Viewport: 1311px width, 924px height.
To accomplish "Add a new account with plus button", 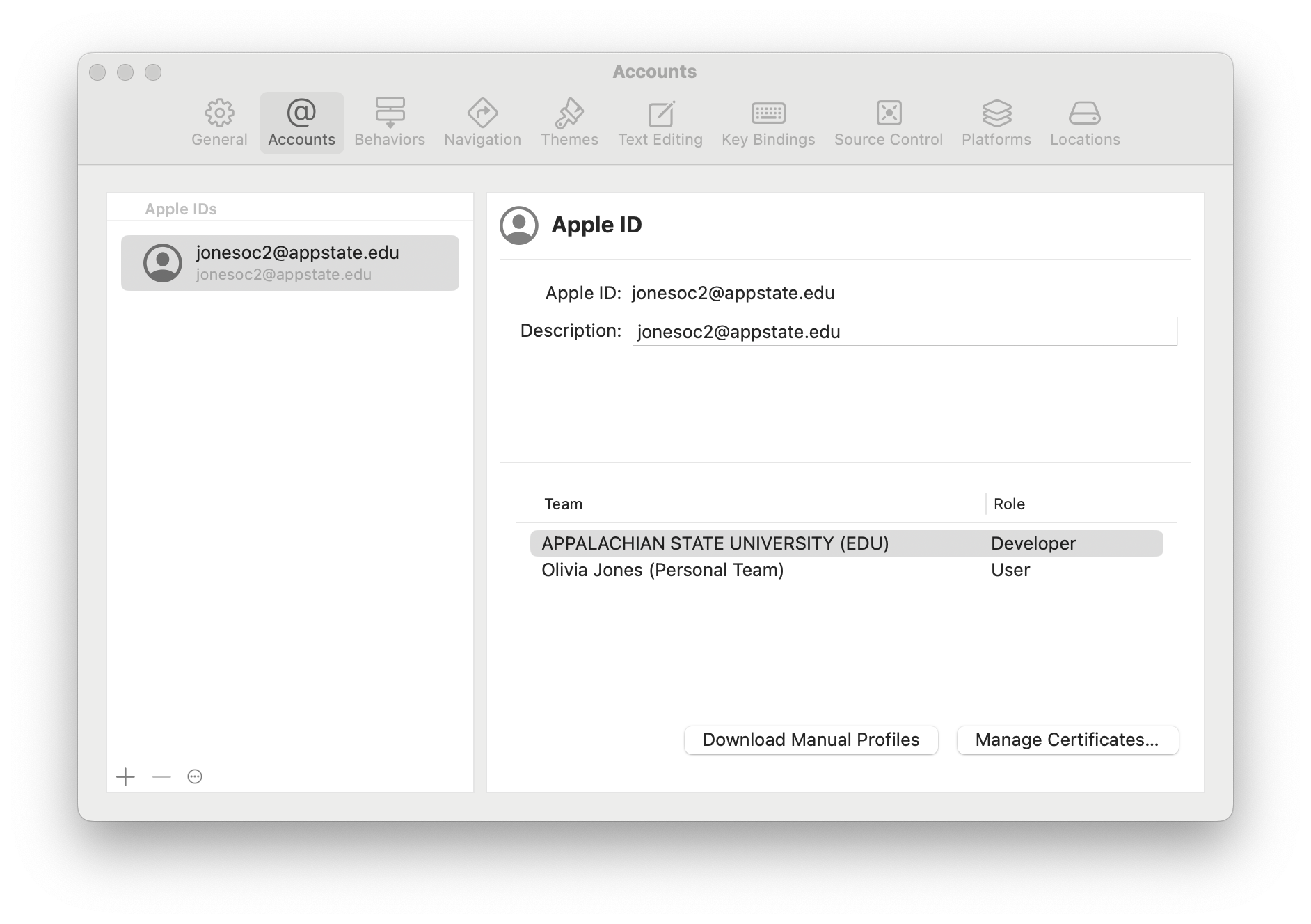I will tap(125, 776).
